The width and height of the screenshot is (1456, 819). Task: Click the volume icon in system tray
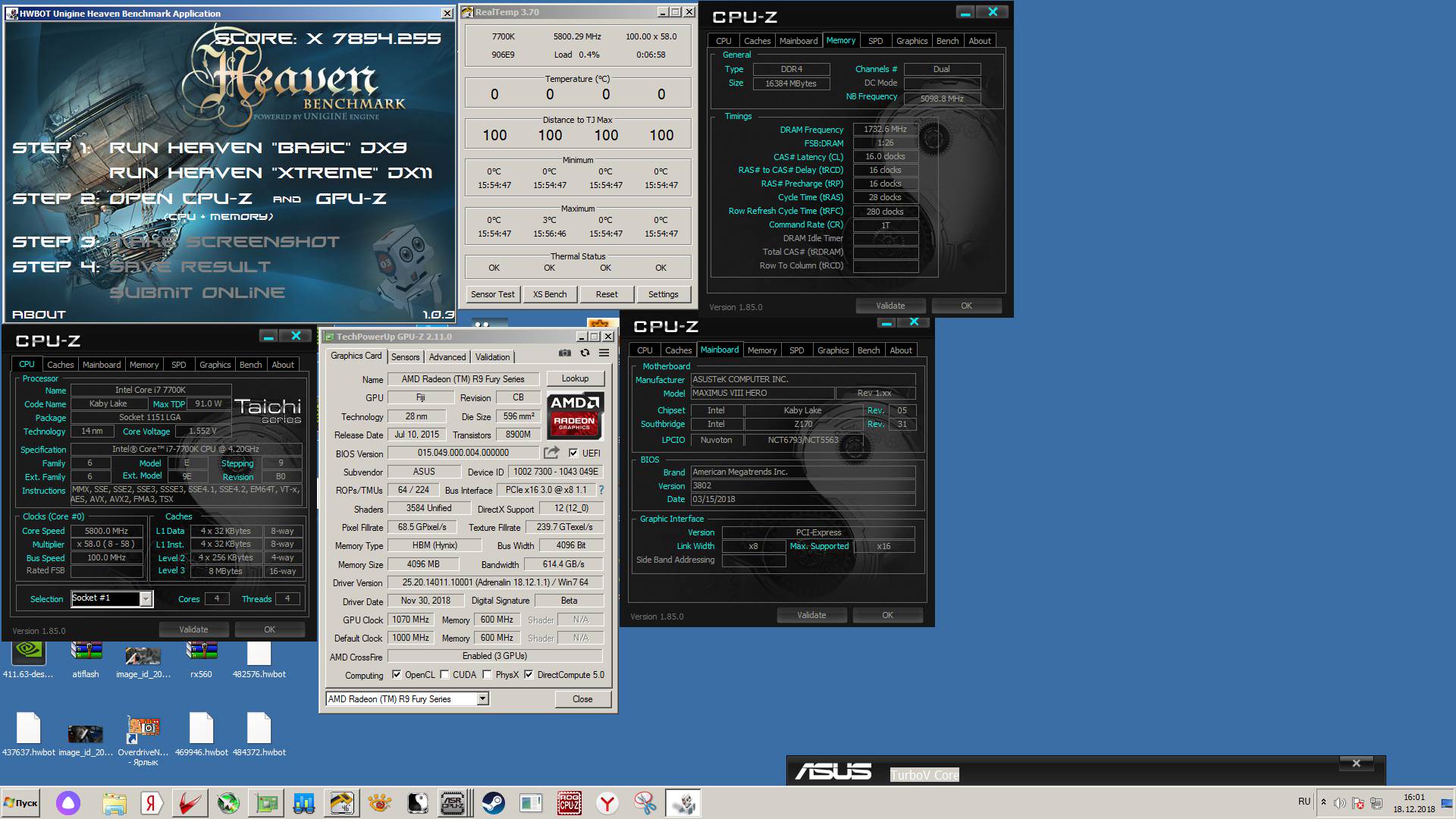[x=1340, y=803]
